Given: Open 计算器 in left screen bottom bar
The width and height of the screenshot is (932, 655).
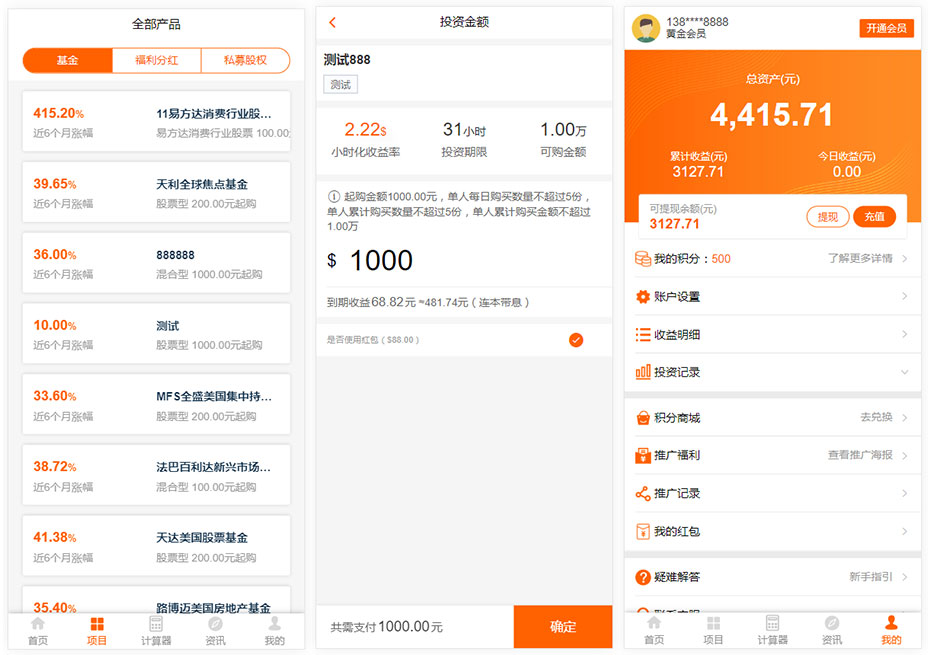Looking at the screenshot, I should click(x=156, y=631).
